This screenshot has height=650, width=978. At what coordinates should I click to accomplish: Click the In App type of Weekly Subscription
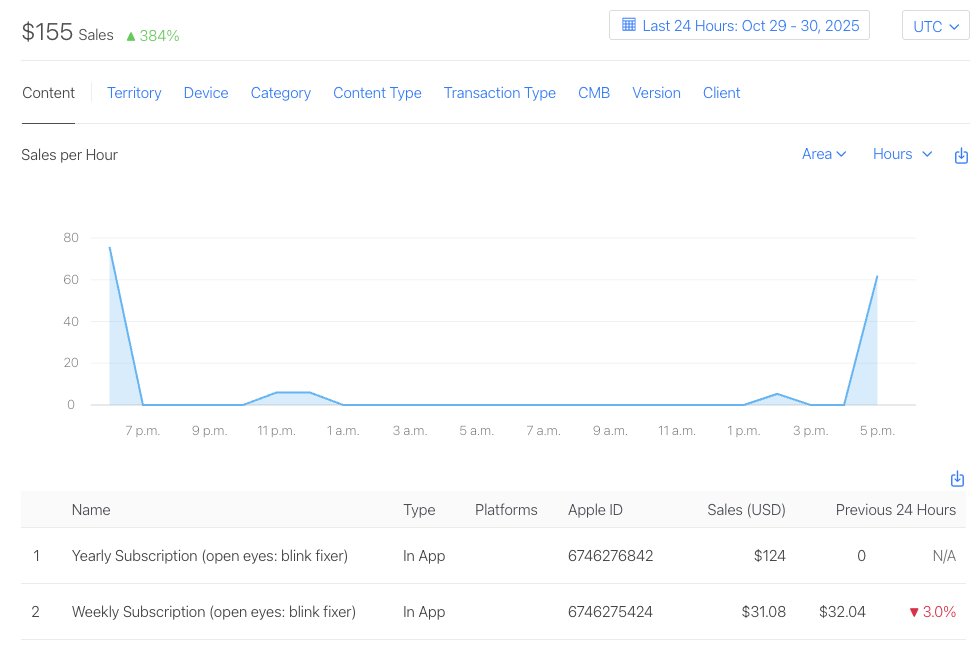(x=424, y=612)
